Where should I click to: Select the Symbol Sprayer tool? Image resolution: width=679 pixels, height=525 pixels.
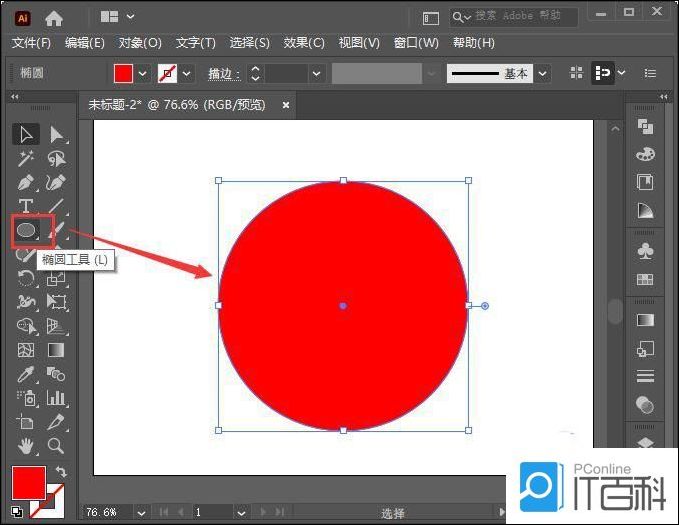tap(27, 398)
